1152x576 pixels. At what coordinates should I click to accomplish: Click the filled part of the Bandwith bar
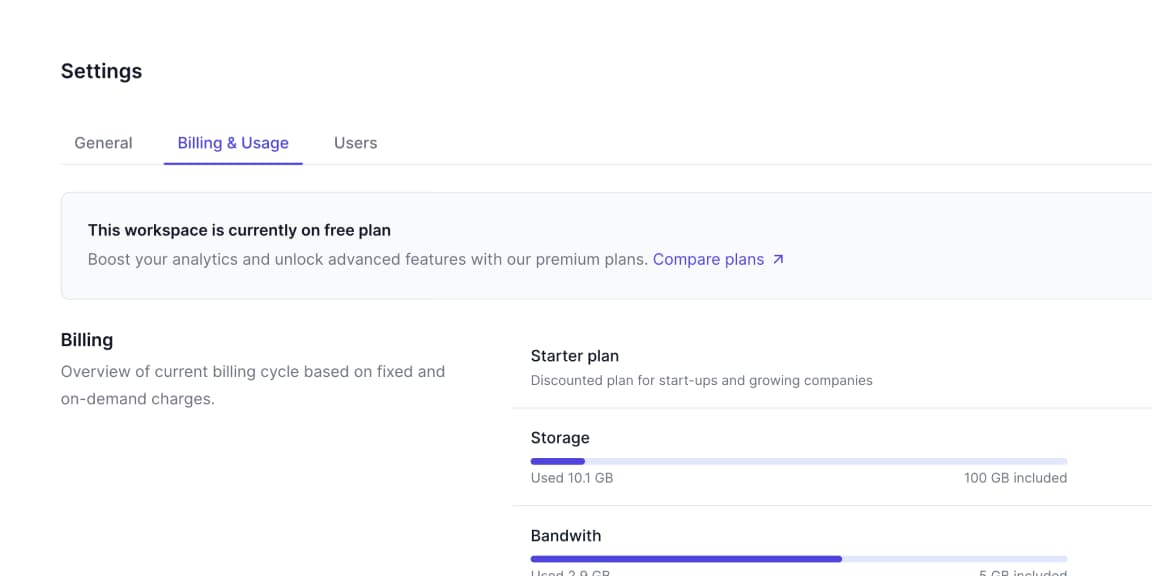pyautogui.click(x=685, y=559)
